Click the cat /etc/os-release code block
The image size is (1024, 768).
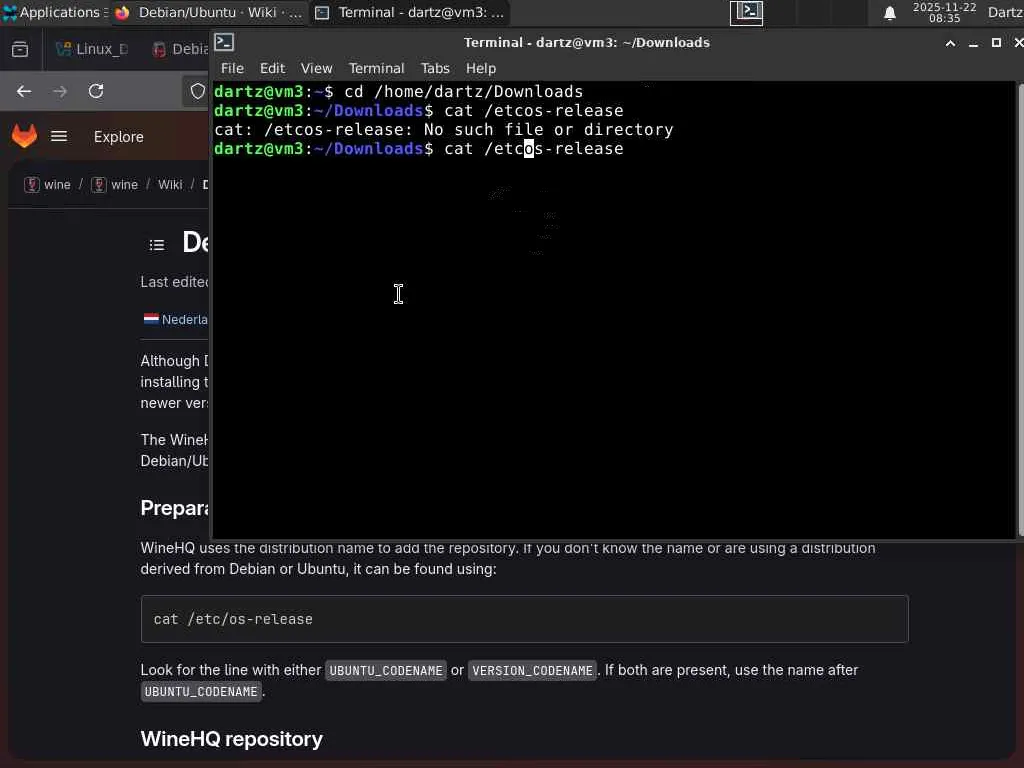(524, 619)
